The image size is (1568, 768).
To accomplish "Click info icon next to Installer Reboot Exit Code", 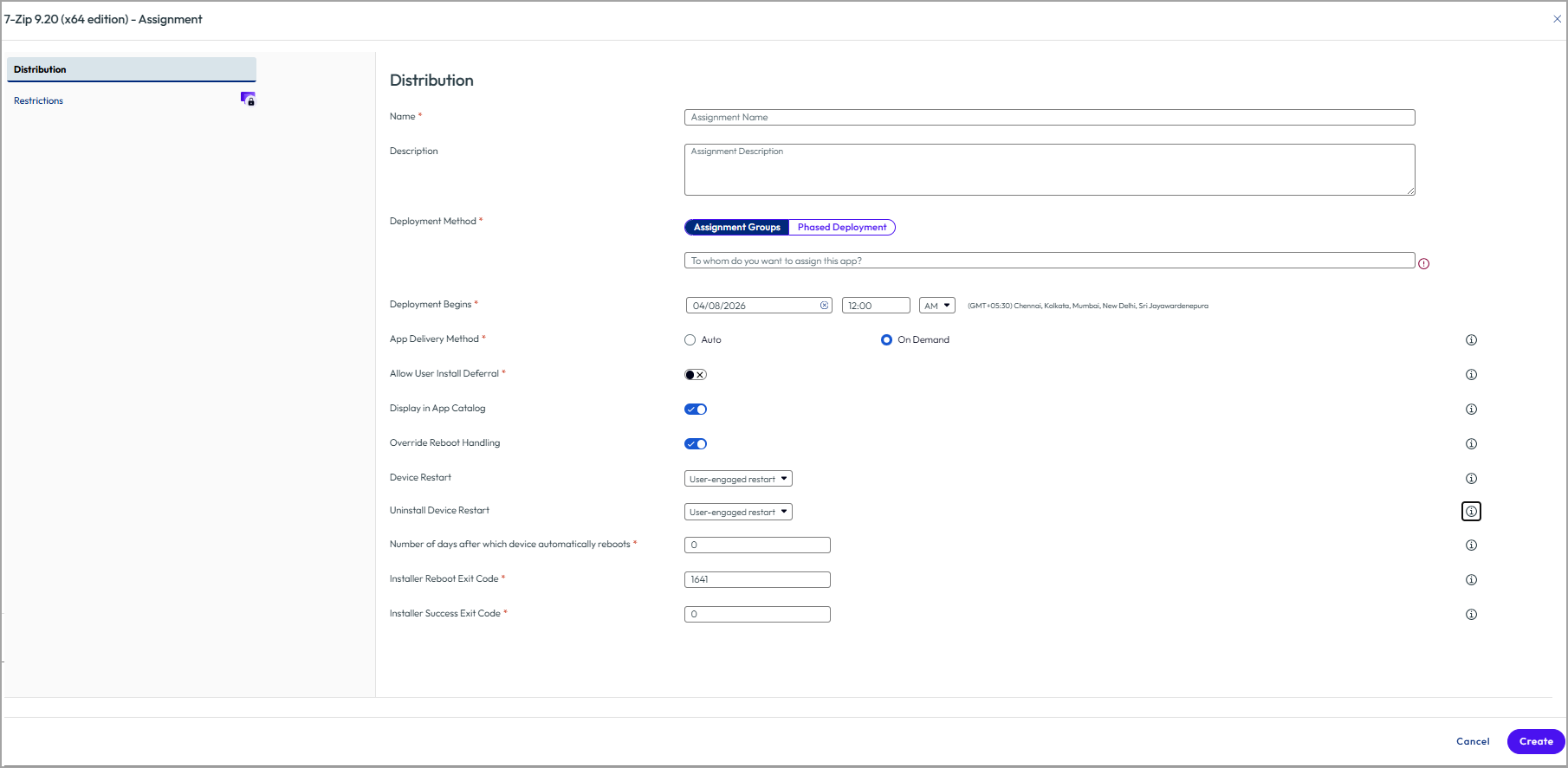I will (x=1471, y=580).
